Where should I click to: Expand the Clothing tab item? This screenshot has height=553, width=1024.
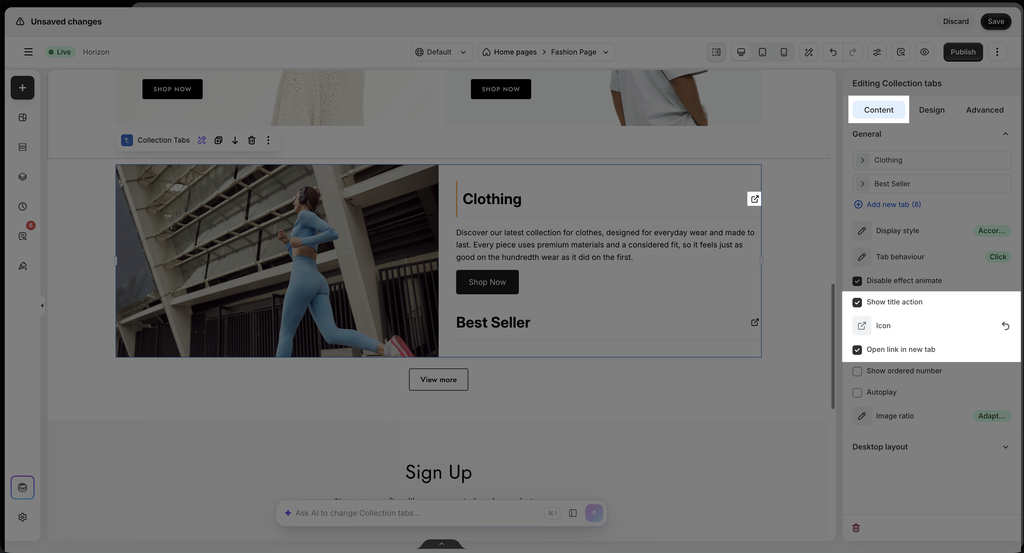pyautogui.click(x=932, y=160)
